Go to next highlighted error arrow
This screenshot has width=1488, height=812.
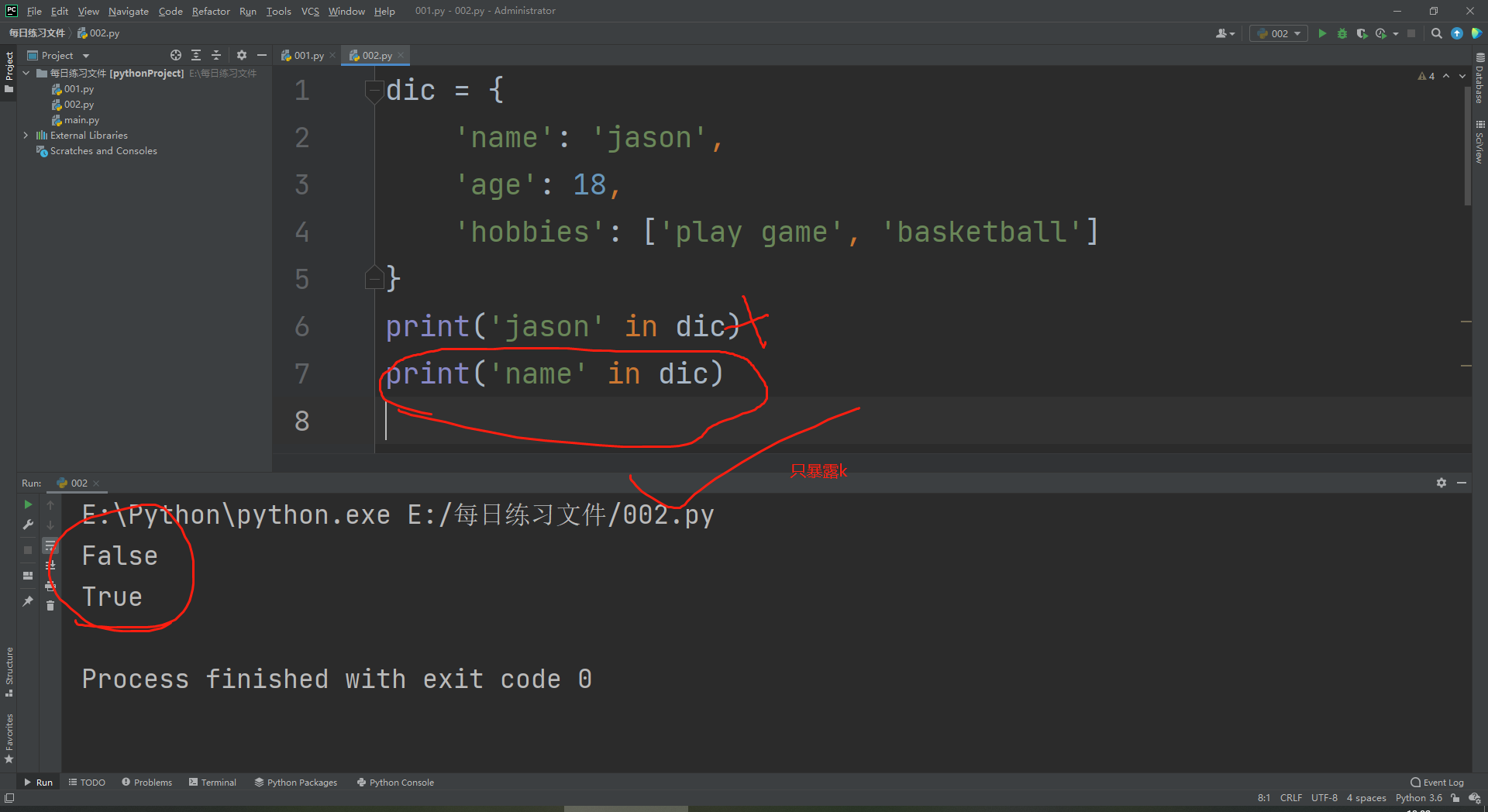pyautogui.click(x=1462, y=76)
